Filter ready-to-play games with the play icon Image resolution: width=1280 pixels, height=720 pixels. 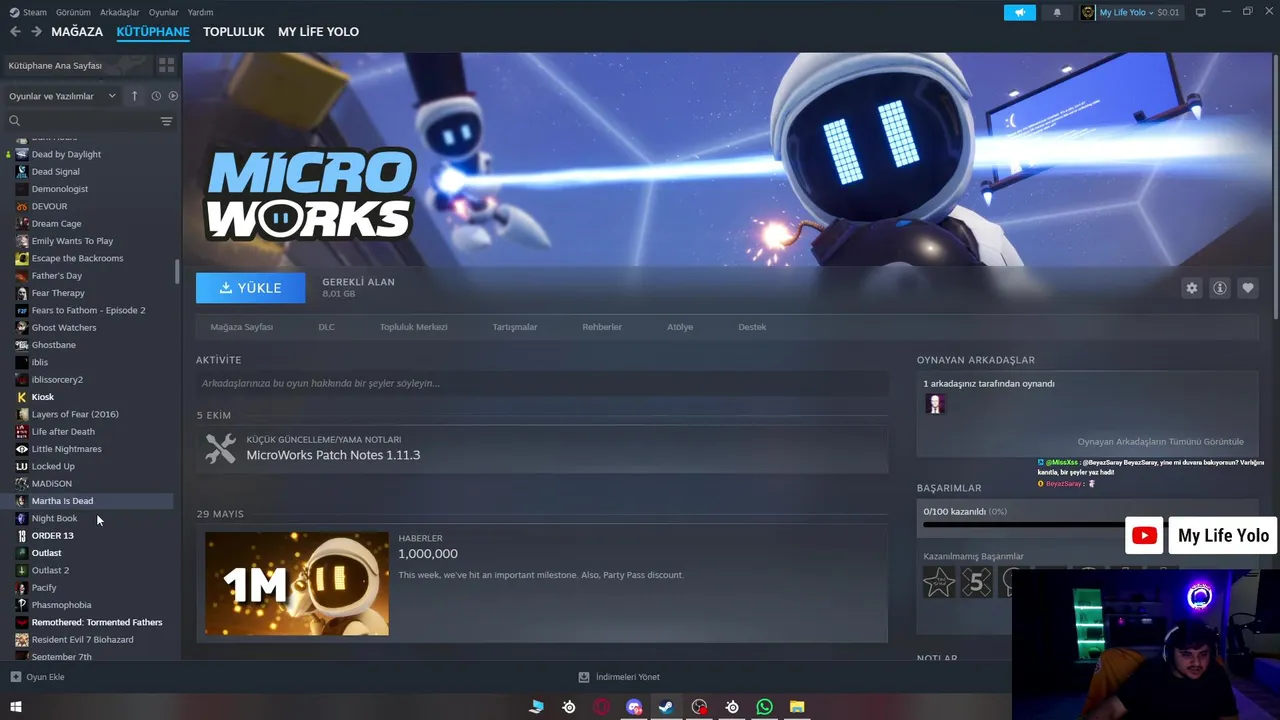[173, 96]
